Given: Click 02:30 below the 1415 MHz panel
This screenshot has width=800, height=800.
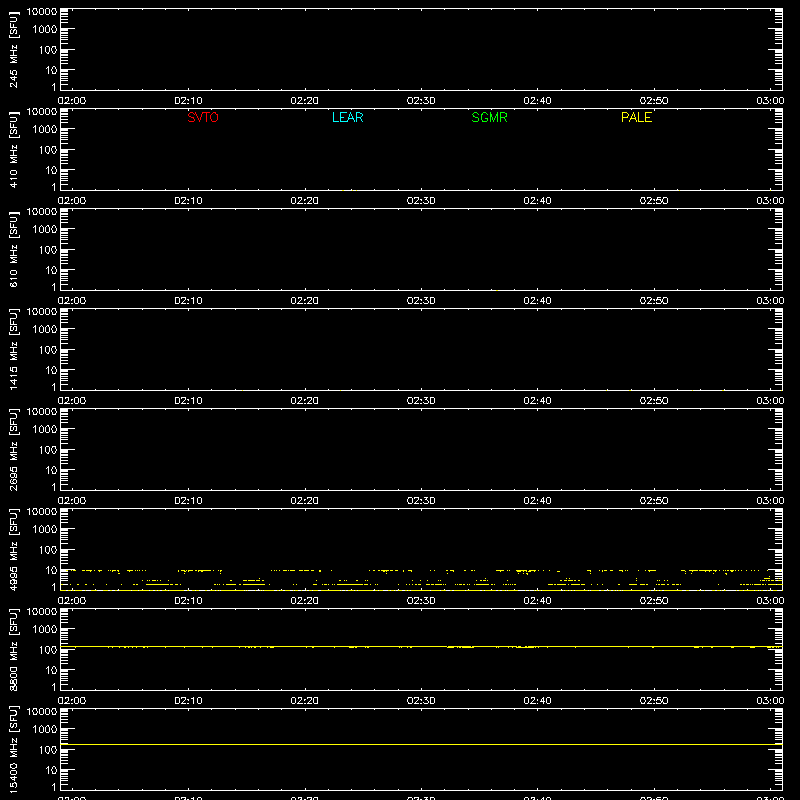Looking at the screenshot, I should [421, 401].
